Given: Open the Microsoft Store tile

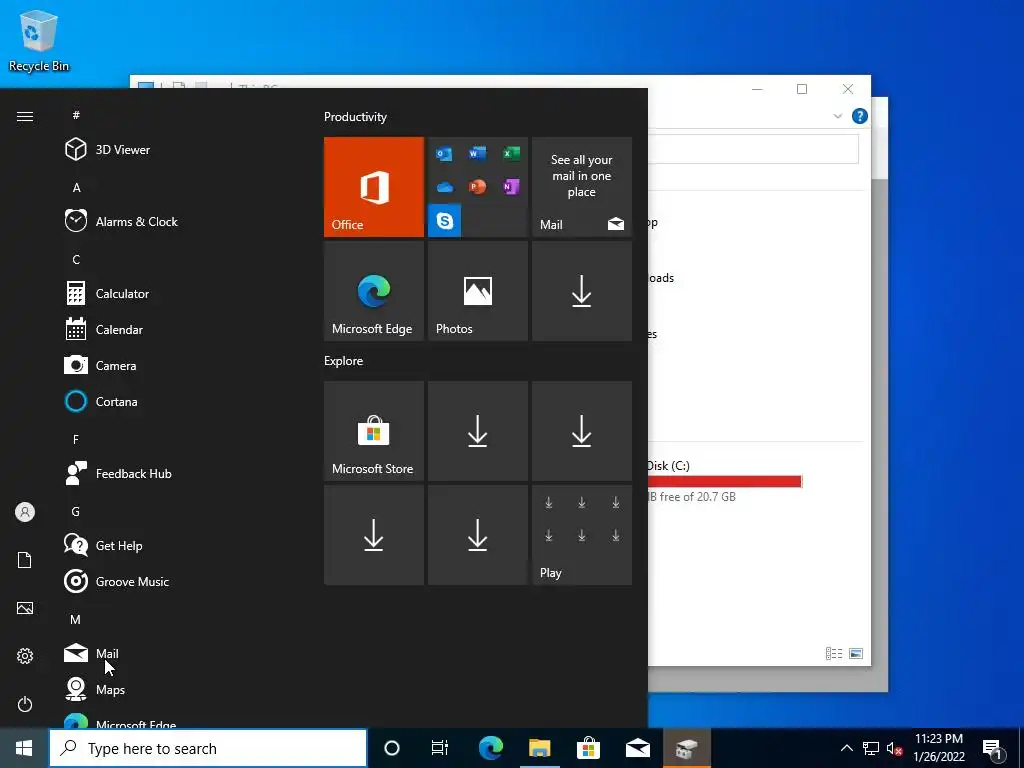Looking at the screenshot, I should tap(374, 431).
